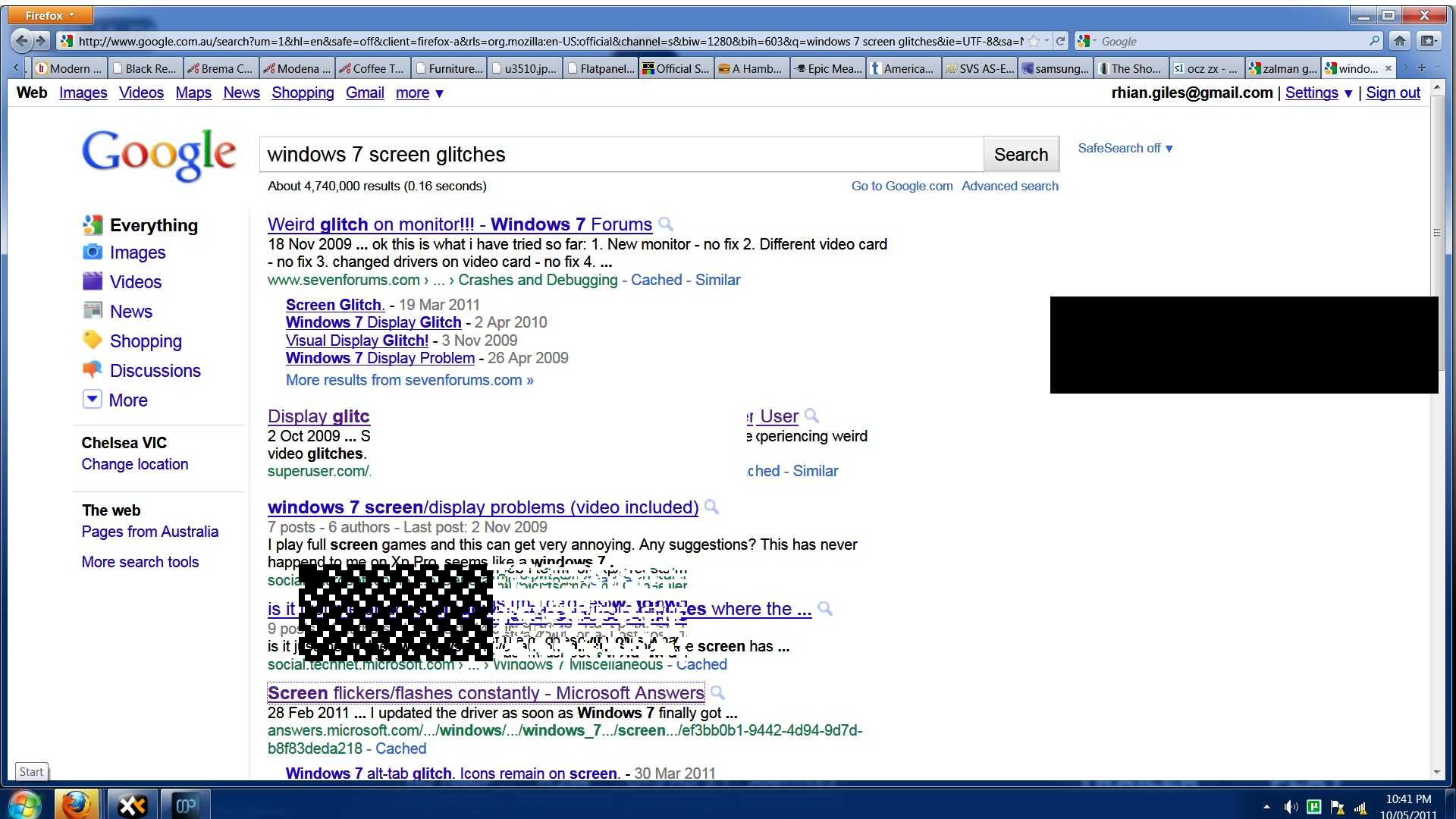The image size is (1456, 819).
Task: Select Images camera icon in left sidebar
Action: point(93,252)
